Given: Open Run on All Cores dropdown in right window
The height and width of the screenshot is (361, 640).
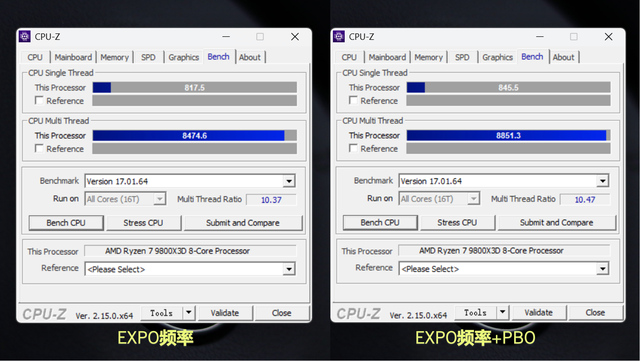Looking at the screenshot, I should [x=439, y=199].
